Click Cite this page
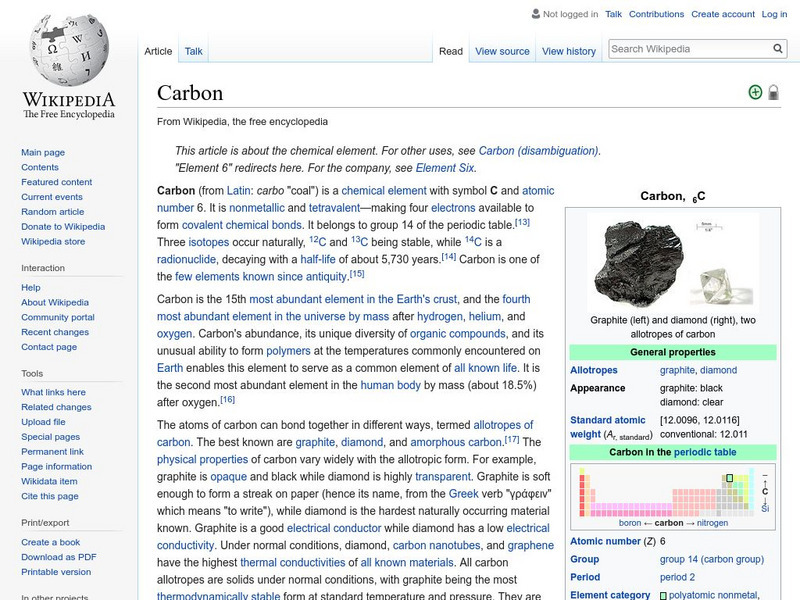This screenshot has height=600, width=800. tap(49, 495)
